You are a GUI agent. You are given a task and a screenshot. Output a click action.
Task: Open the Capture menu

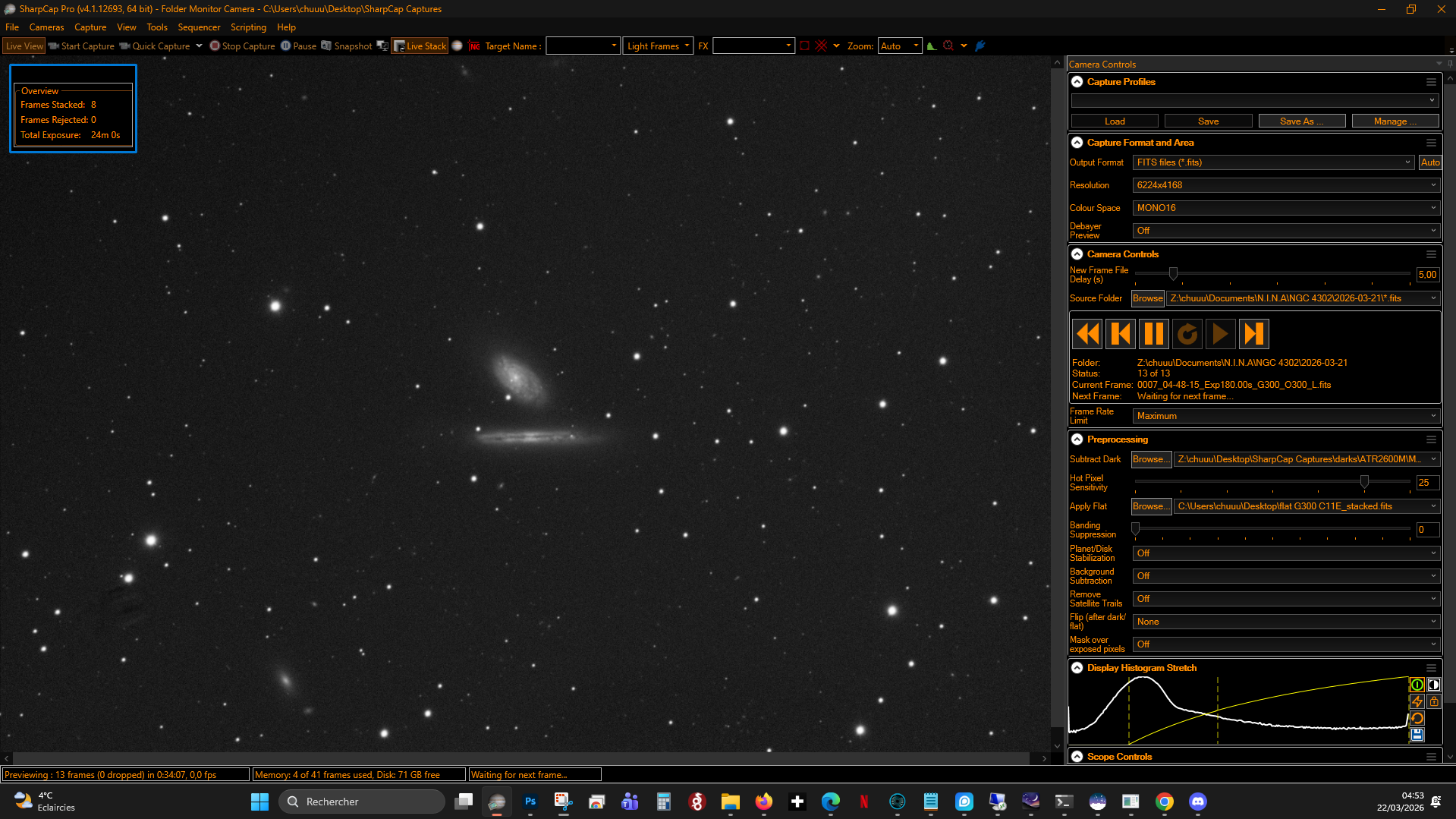(x=90, y=27)
